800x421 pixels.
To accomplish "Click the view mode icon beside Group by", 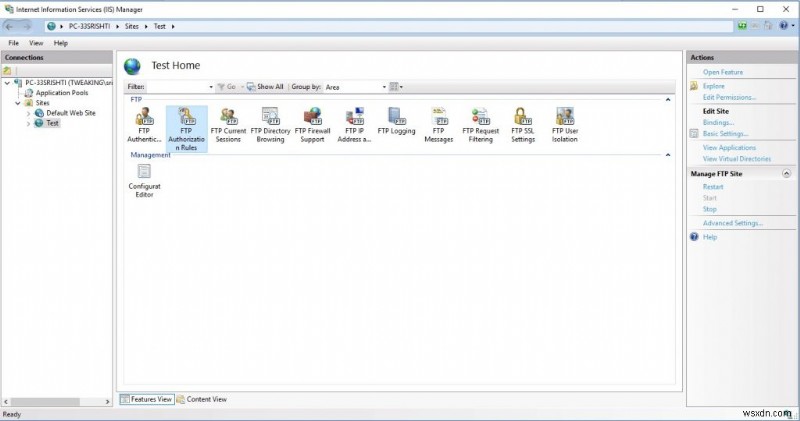I will [395, 87].
